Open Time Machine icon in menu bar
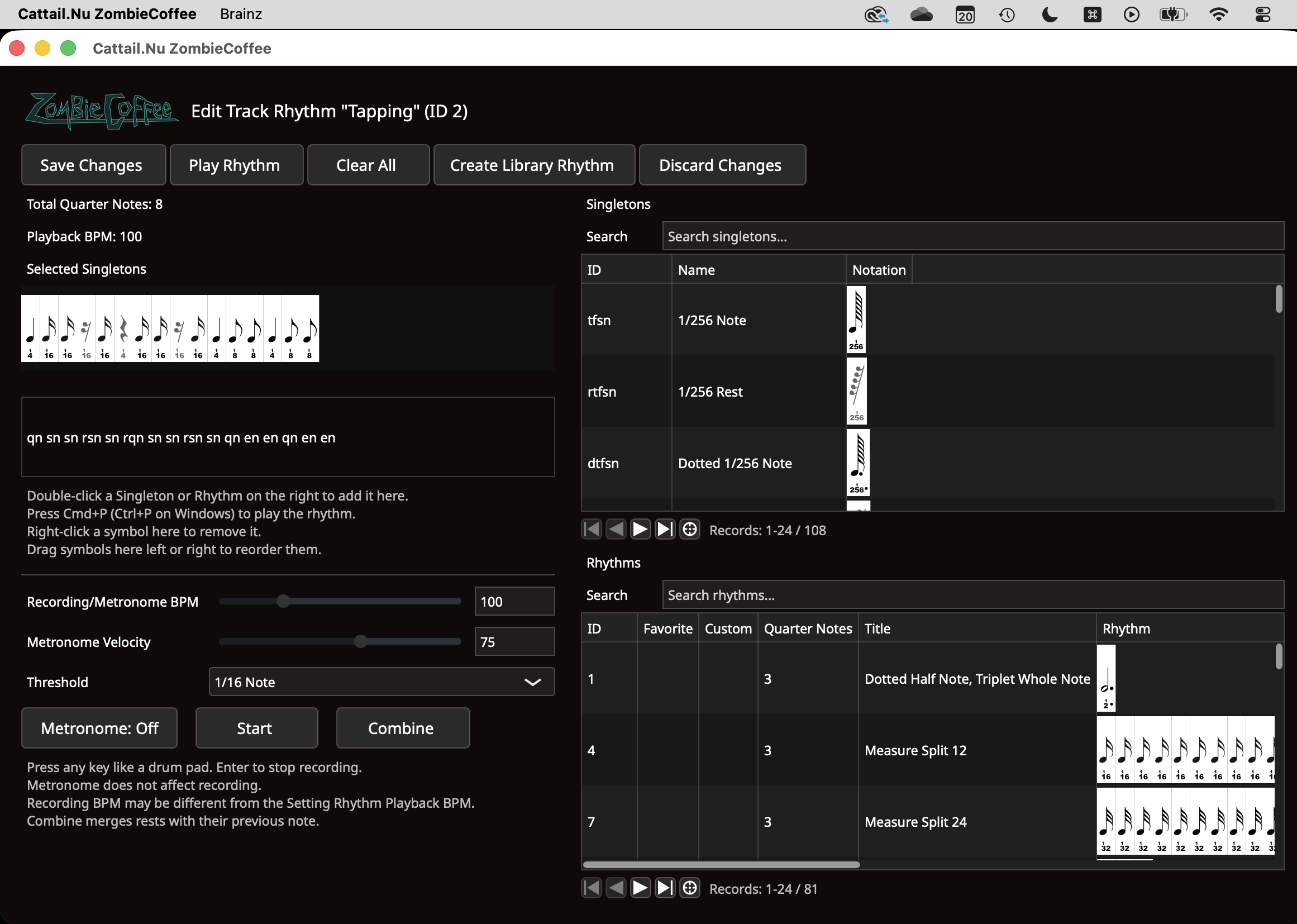The height and width of the screenshot is (924, 1297). click(1007, 14)
